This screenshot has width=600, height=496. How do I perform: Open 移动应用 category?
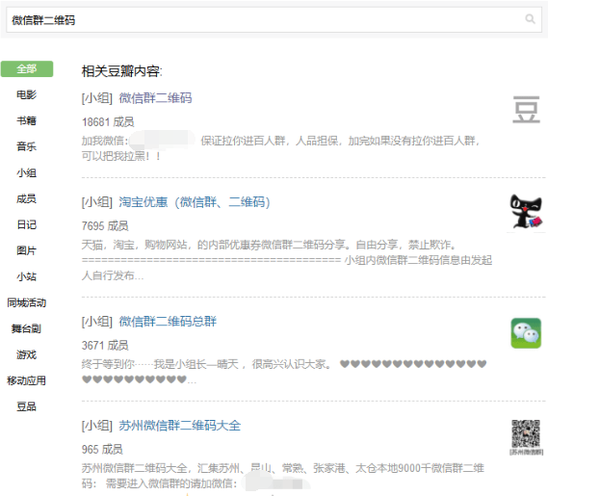26,380
